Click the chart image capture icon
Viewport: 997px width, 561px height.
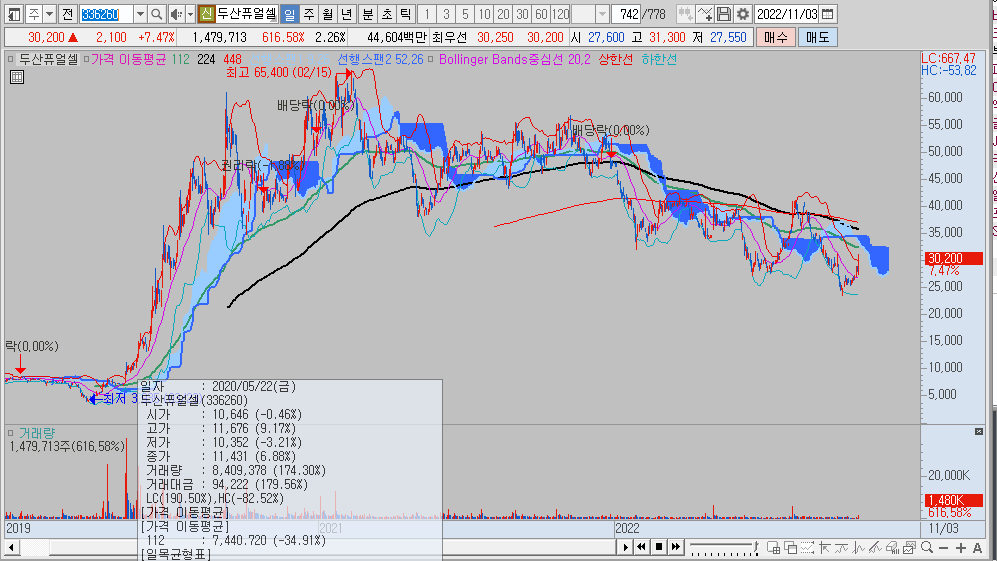(909, 547)
